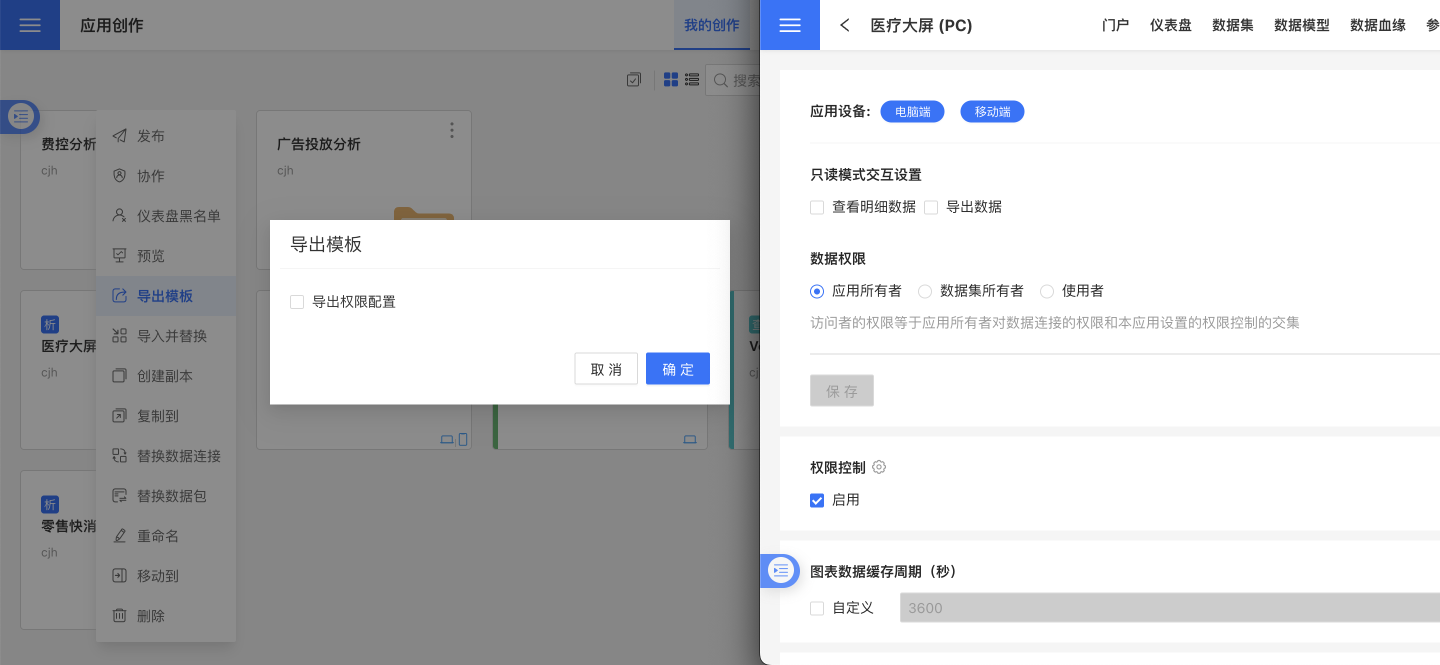The height and width of the screenshot is (665, 1440).
Task: Select 重命名 in the context menu
Action: tap(158, 536)
